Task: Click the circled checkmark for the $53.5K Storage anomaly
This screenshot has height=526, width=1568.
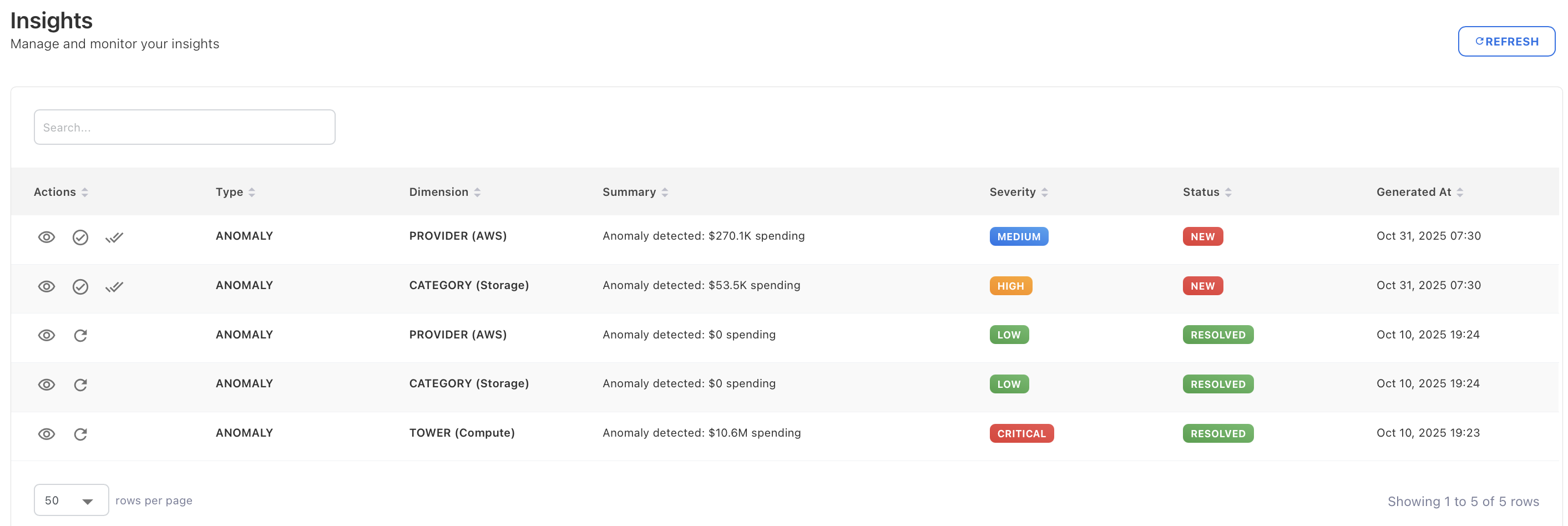Action: pos(80,286)
